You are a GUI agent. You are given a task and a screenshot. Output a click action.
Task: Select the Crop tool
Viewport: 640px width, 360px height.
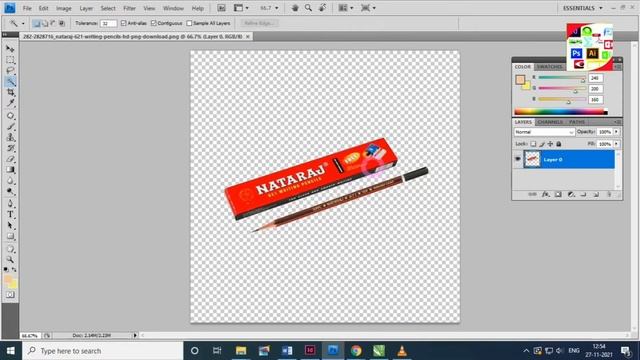(10, 93)
